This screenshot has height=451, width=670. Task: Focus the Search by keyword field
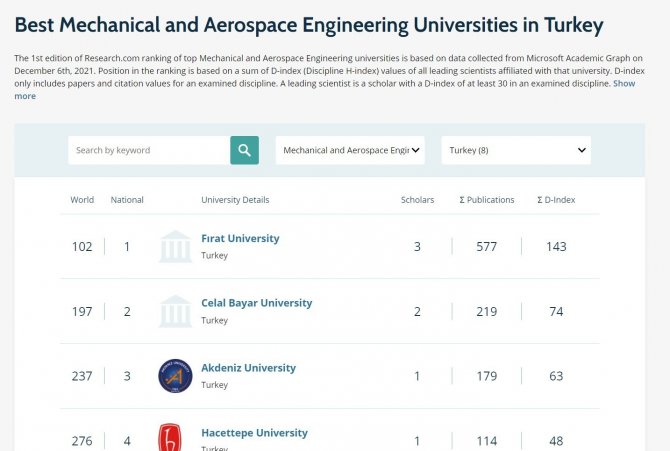coord(149,150)
